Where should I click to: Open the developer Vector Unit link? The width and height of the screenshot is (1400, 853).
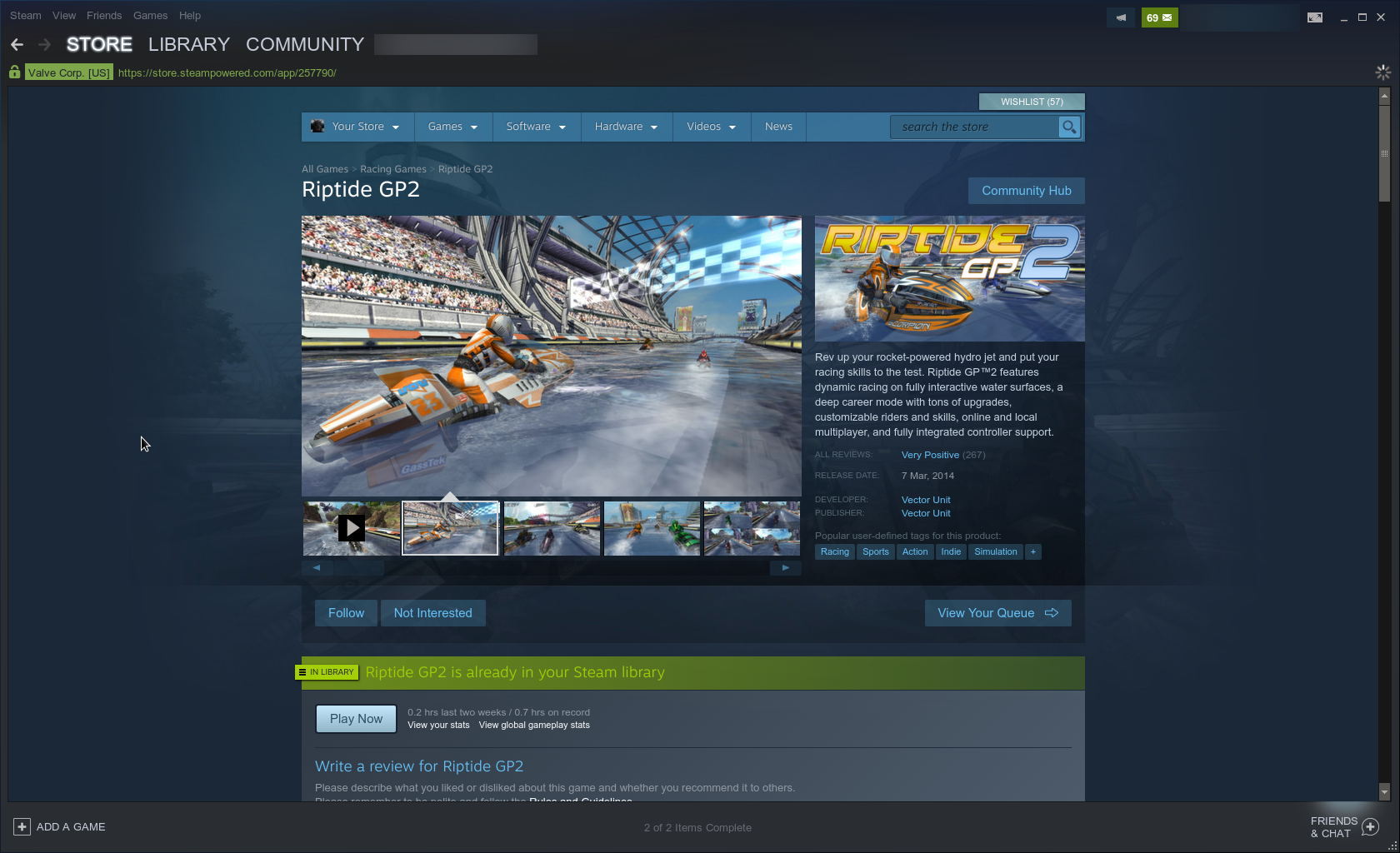[x=926, y=500]
